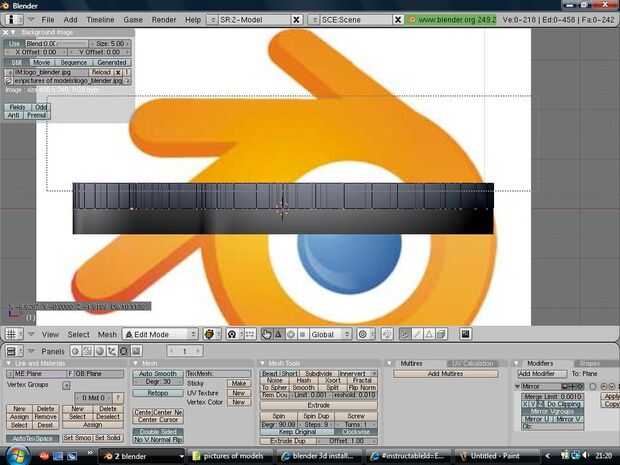
Task: Collapse the Mirror modifier triangle
Action: pyautogui.click(x=517, y=386)
